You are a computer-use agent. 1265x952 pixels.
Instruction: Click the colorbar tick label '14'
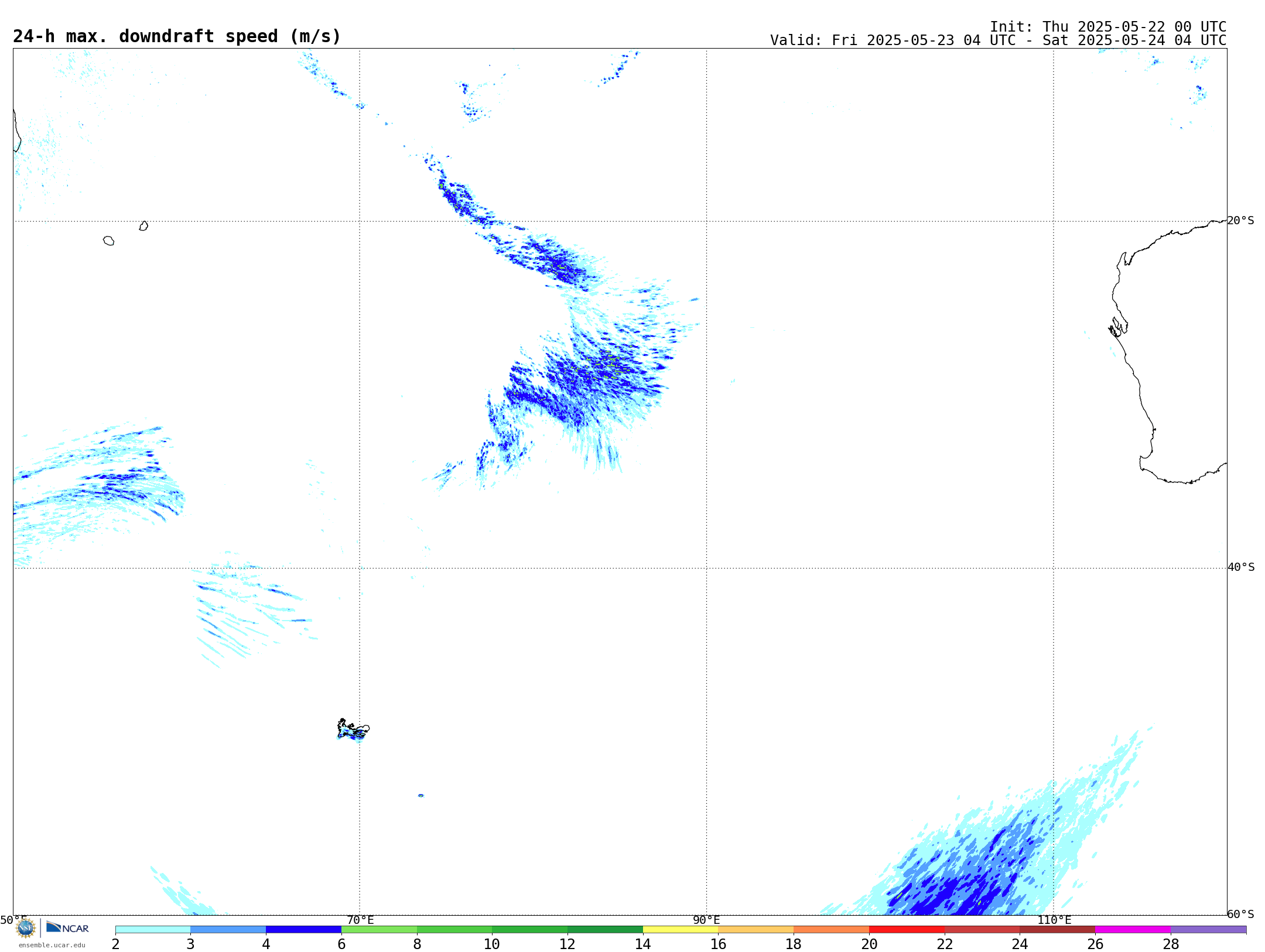643,944
